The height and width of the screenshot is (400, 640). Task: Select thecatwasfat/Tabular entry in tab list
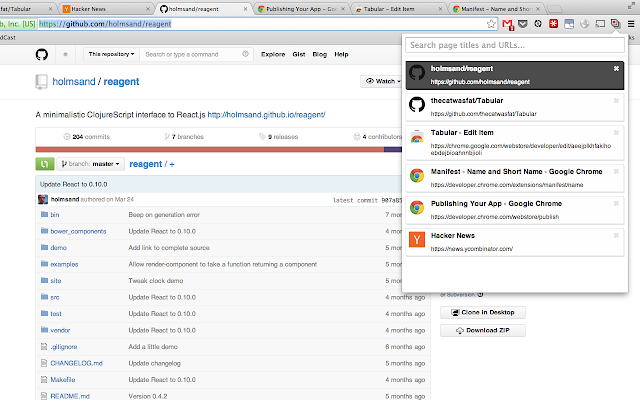[515, 107]
